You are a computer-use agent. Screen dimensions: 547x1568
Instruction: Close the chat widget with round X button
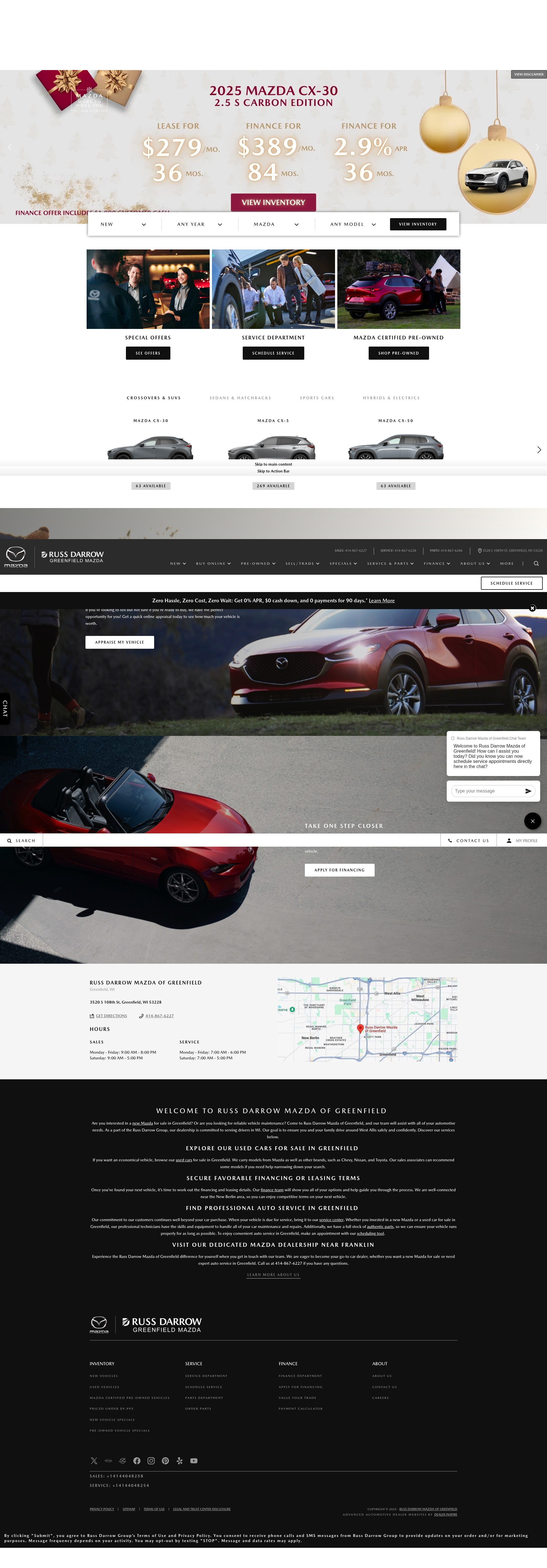[532, 821]
